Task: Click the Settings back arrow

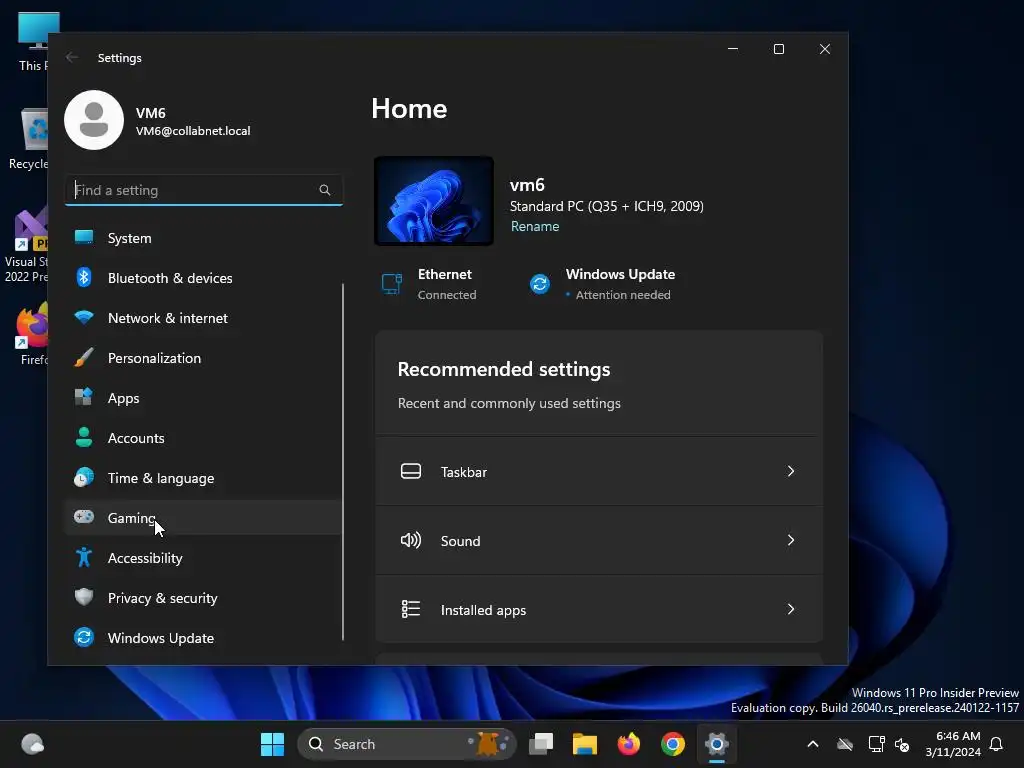Action: 72,57
